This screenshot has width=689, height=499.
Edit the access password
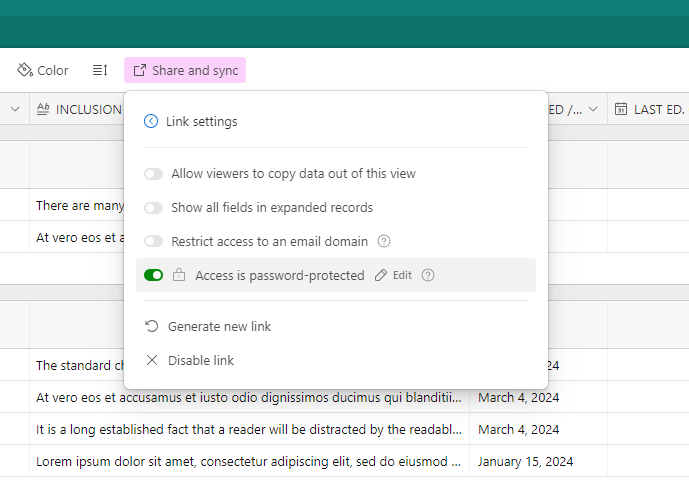[393, 275]
